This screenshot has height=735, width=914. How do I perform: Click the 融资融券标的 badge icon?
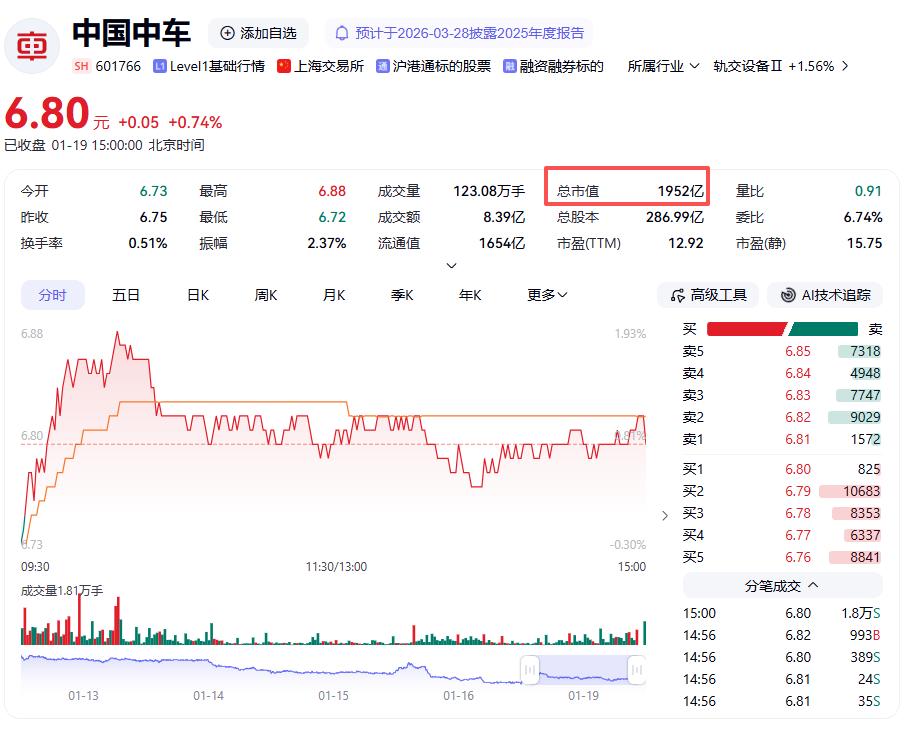click(510, 66)
